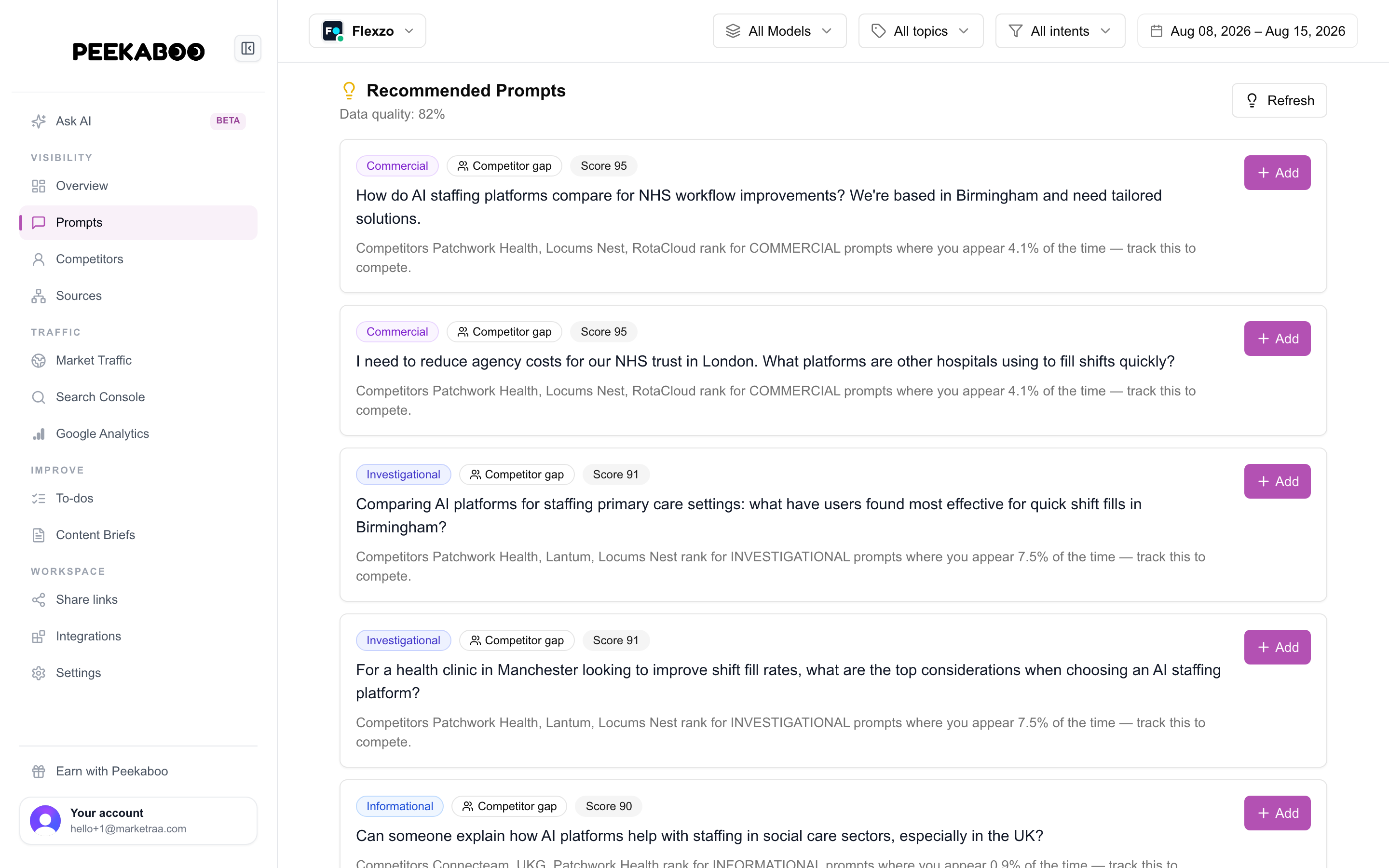Image resolution: width=1389 pixels, height=868 pixels.
Task: Add the NHS workflow improvements prompt
Action: click(x=1277, y=173)
